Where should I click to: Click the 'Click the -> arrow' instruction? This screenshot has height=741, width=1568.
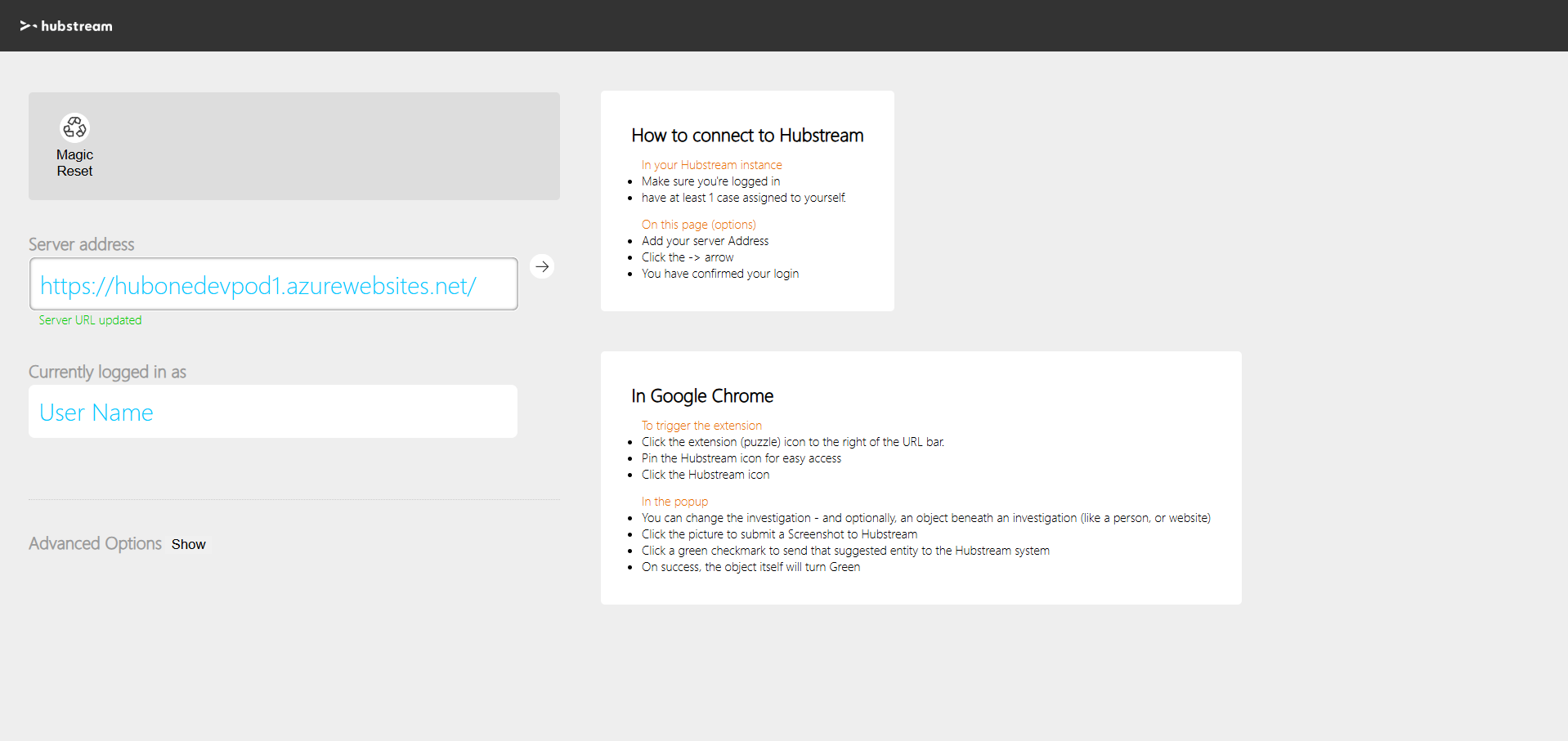click(x=687, y=257)
